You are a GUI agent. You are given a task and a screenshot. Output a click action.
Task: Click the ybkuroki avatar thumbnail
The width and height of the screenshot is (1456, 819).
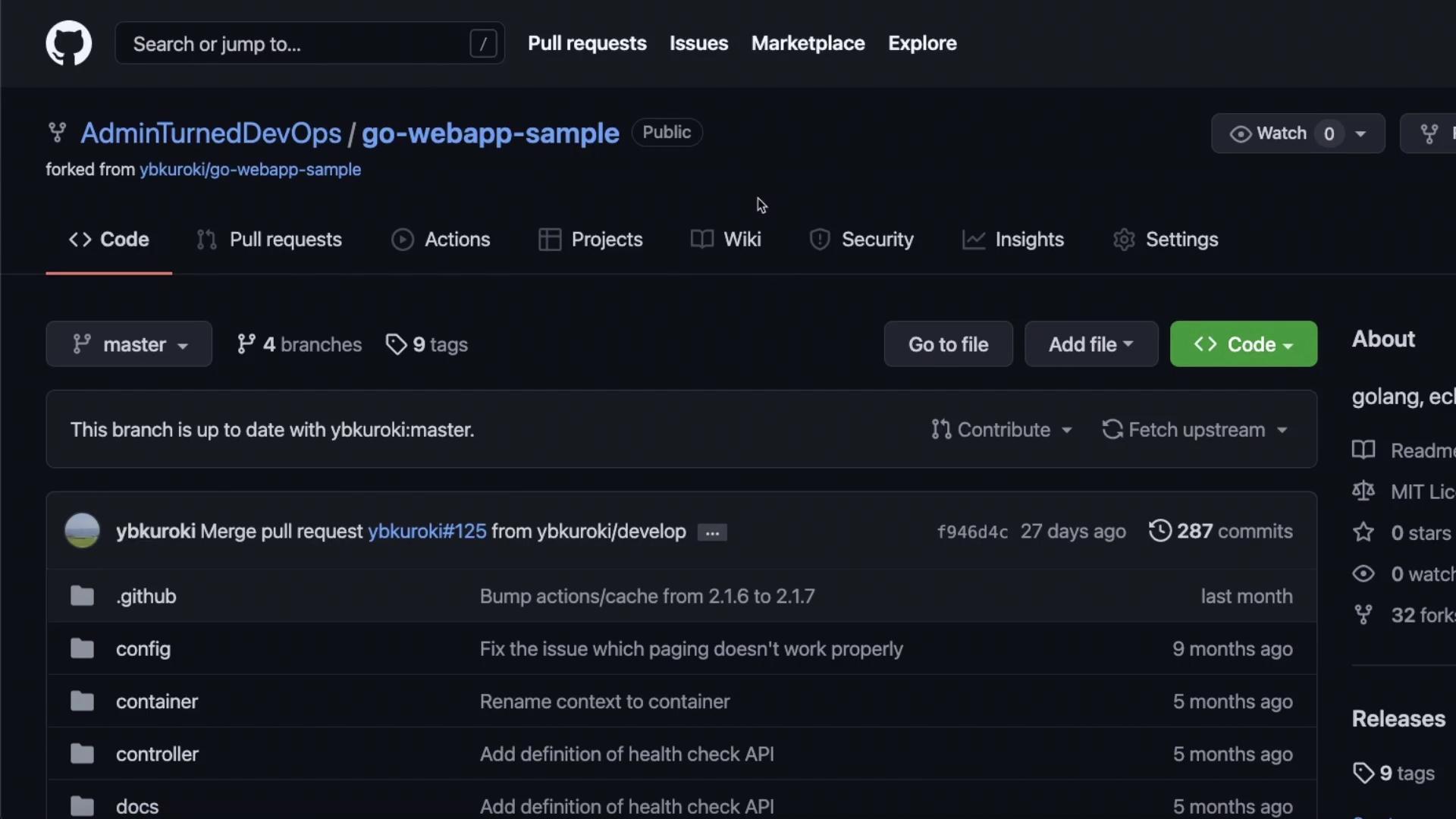[82, 531]
